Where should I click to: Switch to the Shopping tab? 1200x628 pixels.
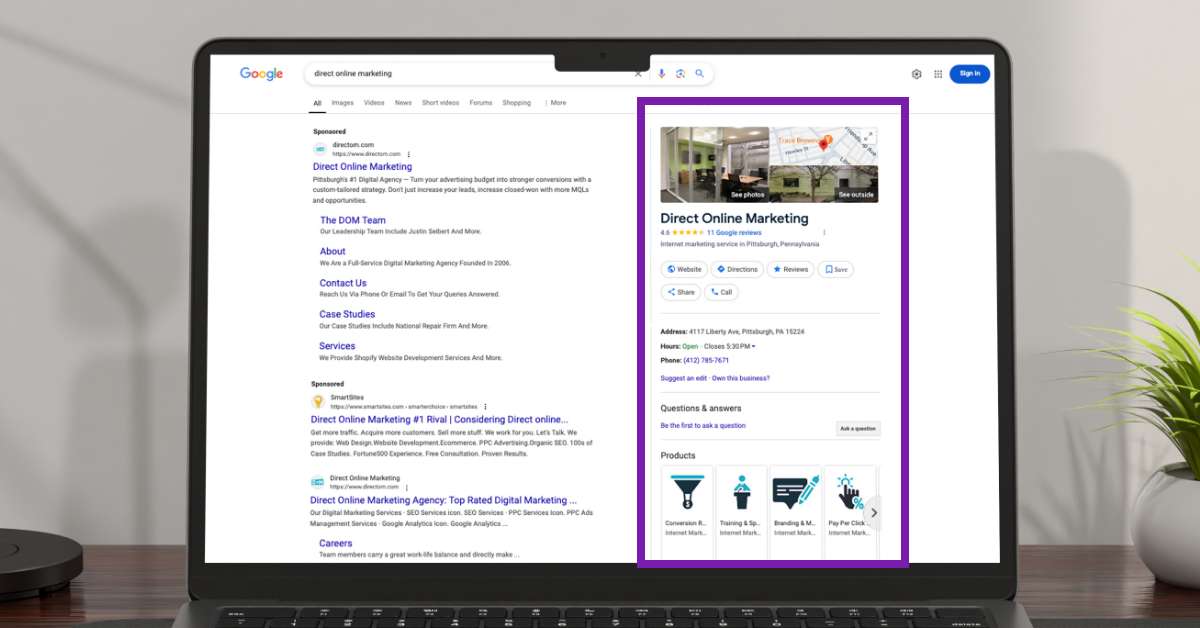[516, 102]
